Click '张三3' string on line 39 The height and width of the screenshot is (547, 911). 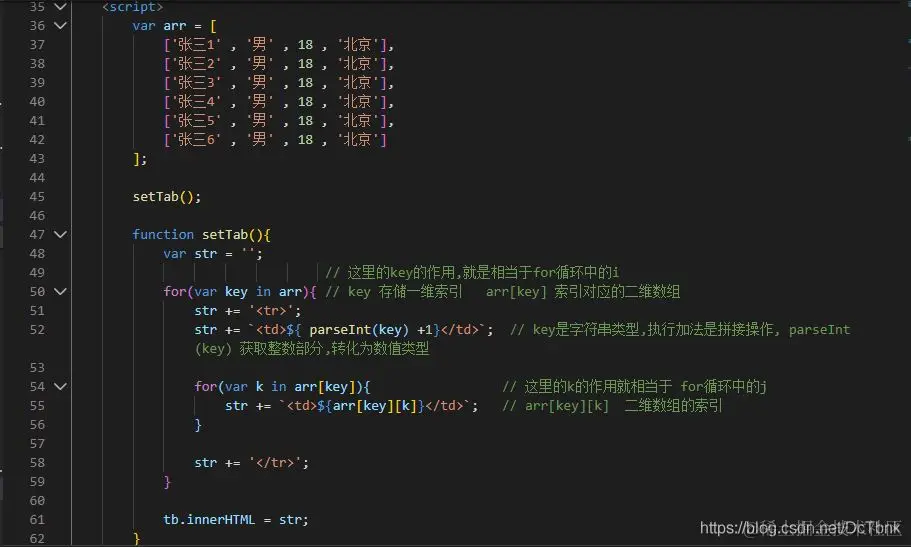(x=196, y=83)
